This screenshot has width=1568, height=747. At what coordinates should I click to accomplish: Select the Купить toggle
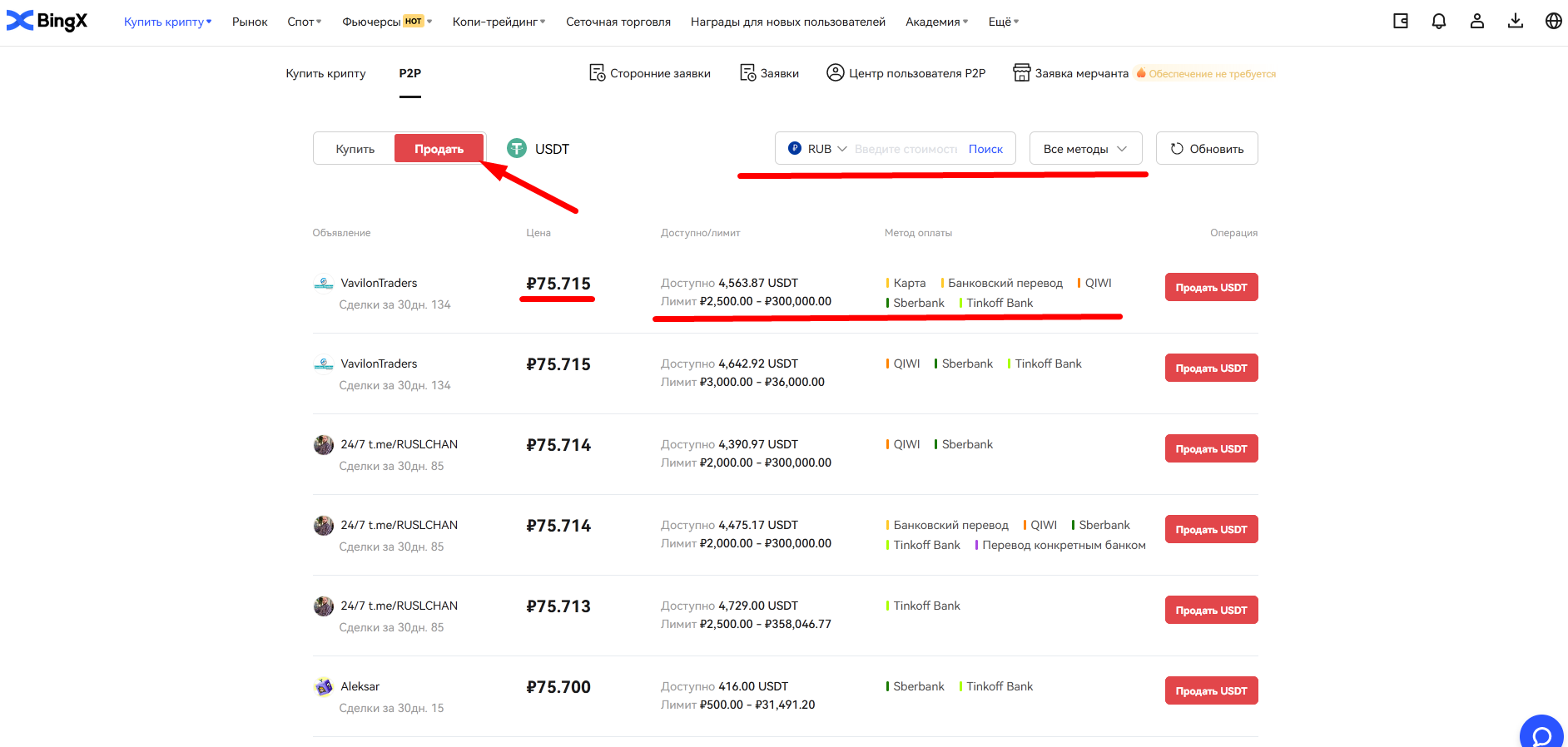click(x=355, y=149)
